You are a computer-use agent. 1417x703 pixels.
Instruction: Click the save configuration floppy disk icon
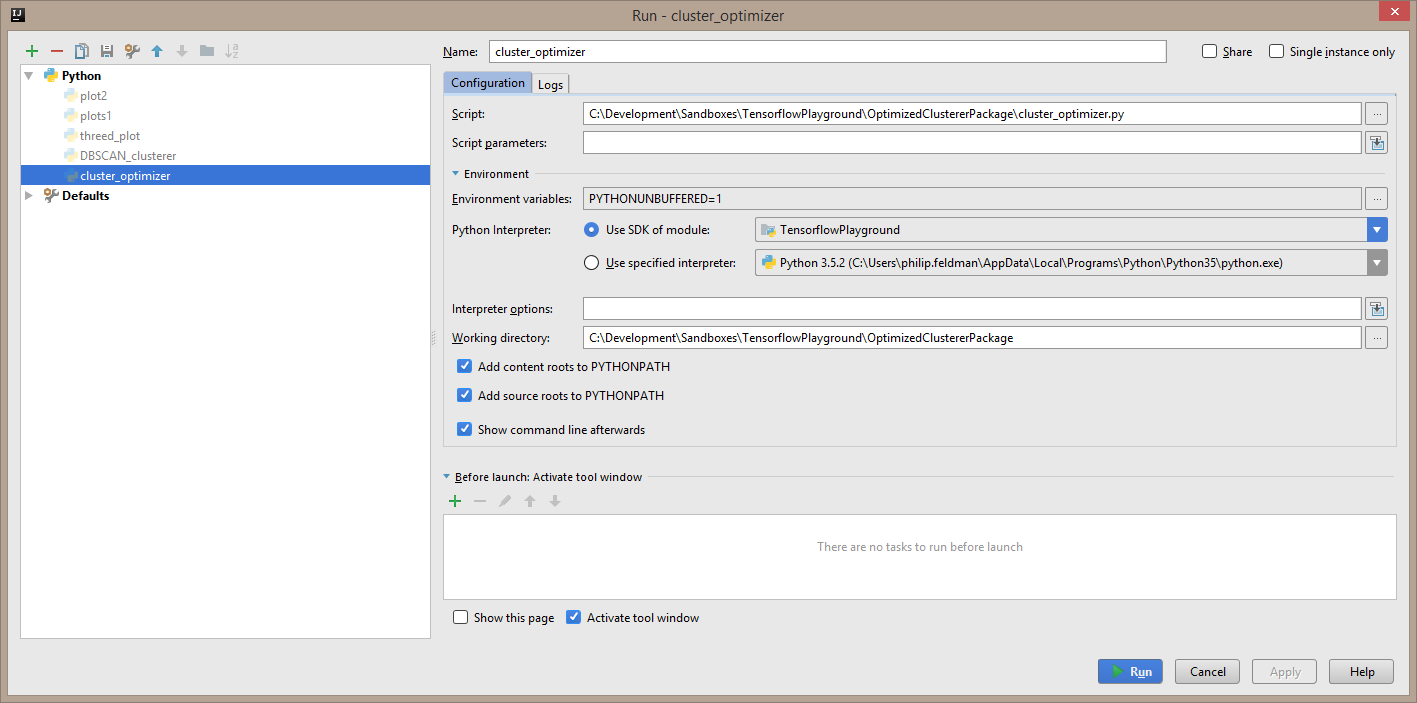click(x=107, y=51)
